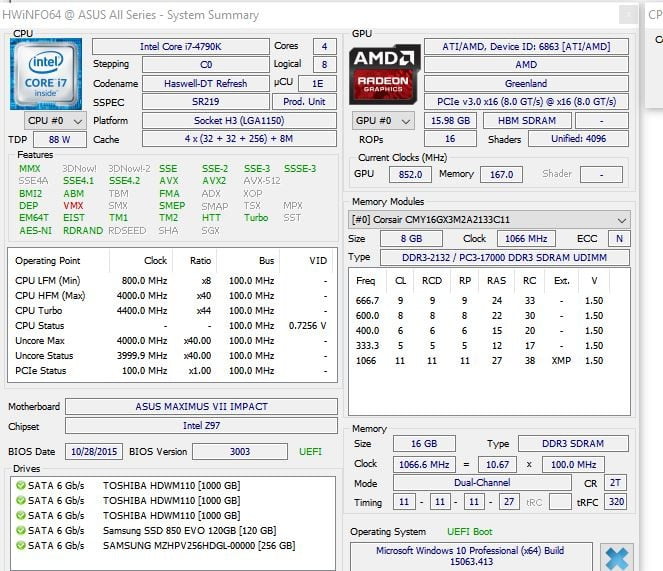Click the SAMSUNG MZHPV256HDGL drive status icon
Viewport: 663px width, 571px height.
point(19,545)
